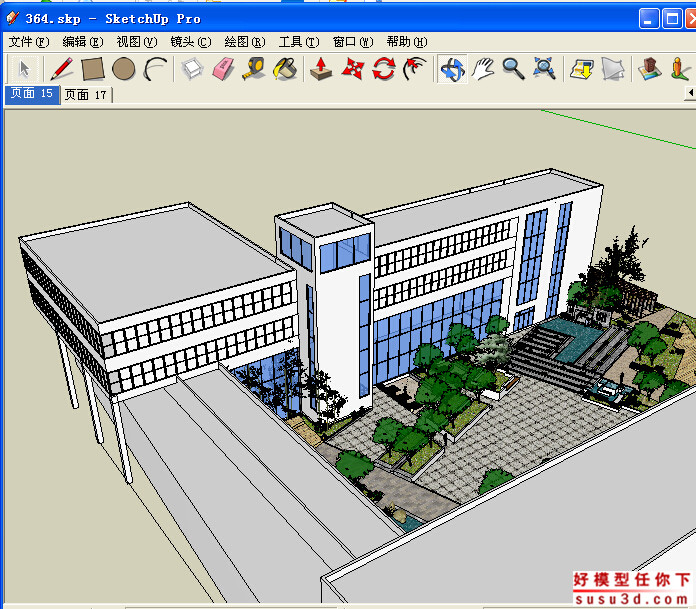The width and height of the screenshot is (696, 609).
Task: Click the Zoom Extents icon
Action: [544, 69]
